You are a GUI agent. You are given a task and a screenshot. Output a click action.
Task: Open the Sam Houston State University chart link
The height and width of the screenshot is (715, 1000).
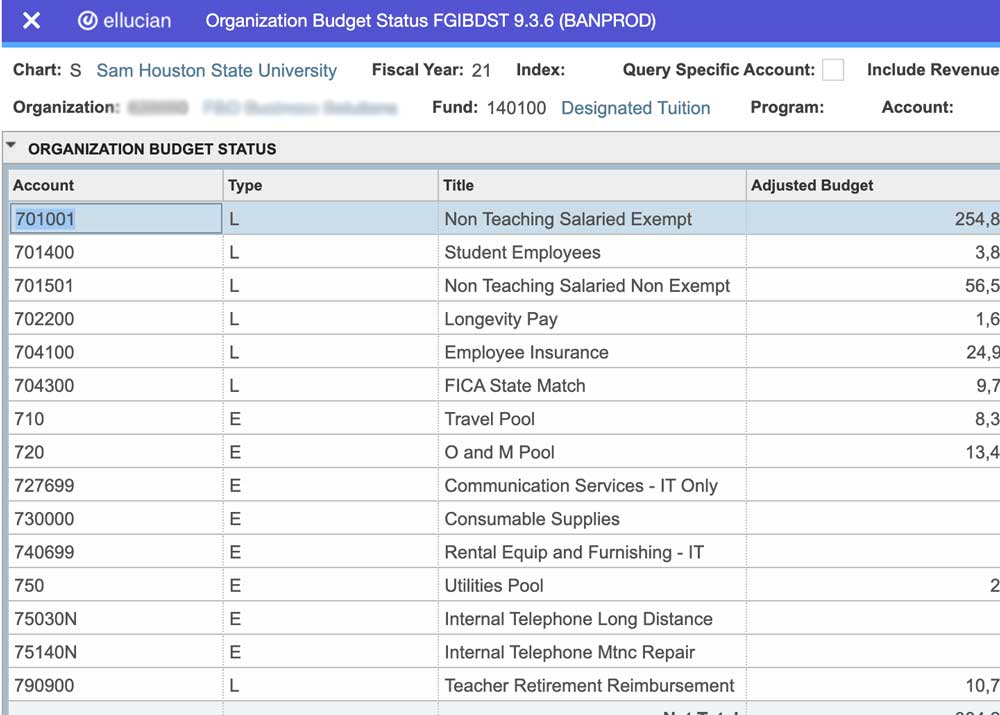coord(215,71)
